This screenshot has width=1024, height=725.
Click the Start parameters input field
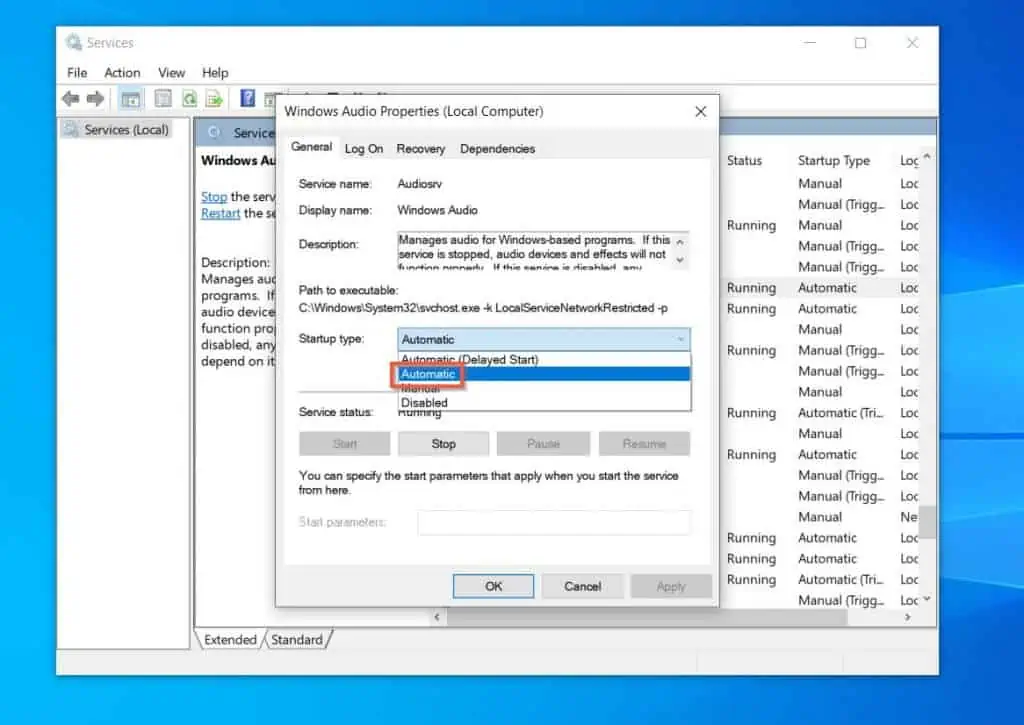(554, 522)
